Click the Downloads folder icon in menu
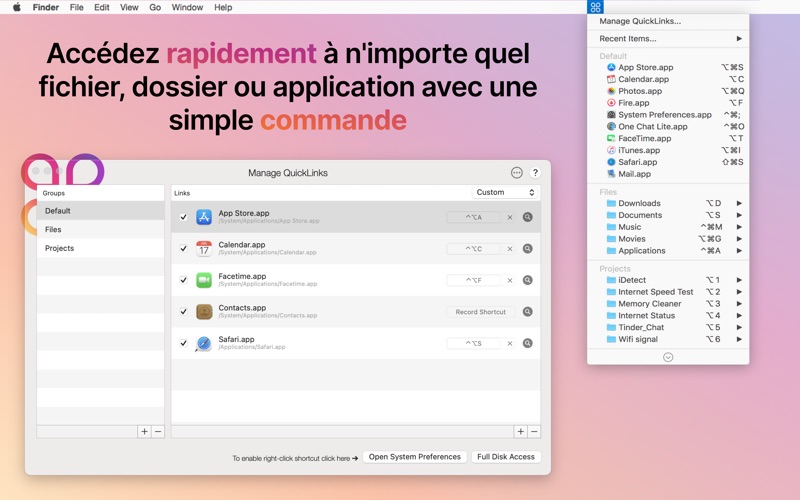Viewport: 800px width, 500px height. pos(611,203)
